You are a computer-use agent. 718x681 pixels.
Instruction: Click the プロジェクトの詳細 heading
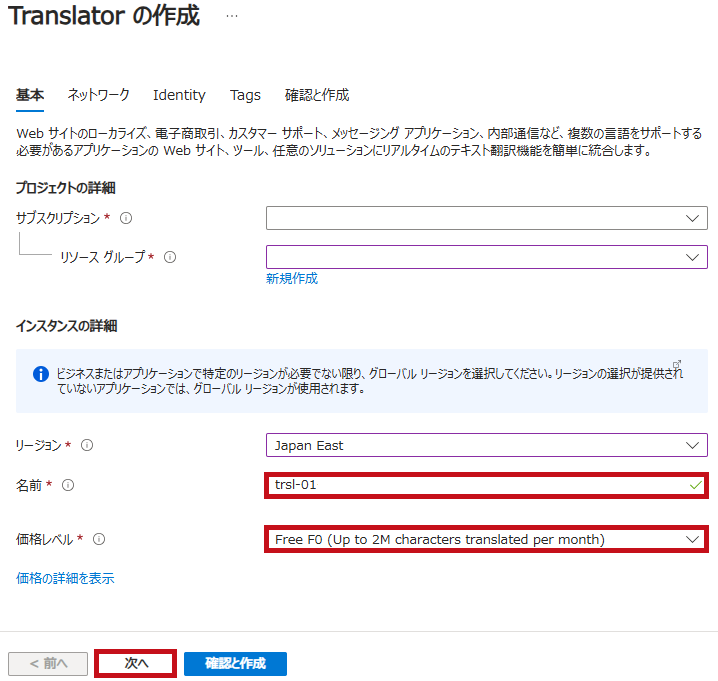coord(65,188)
